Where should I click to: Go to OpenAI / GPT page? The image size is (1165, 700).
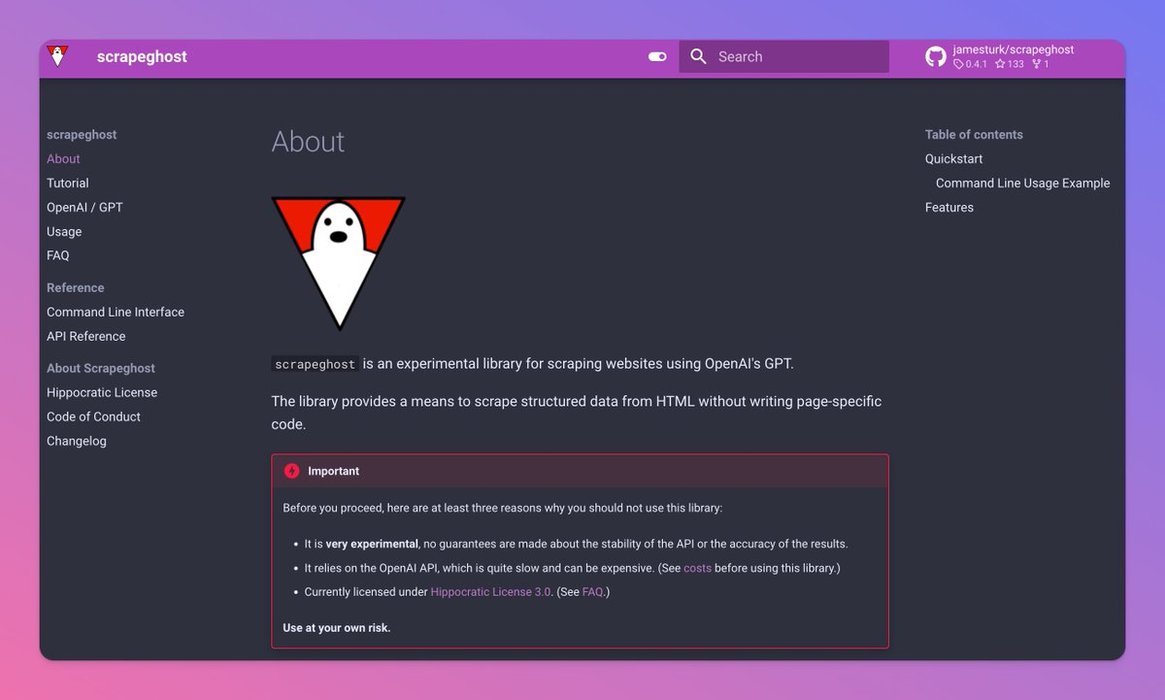[84, 207]
